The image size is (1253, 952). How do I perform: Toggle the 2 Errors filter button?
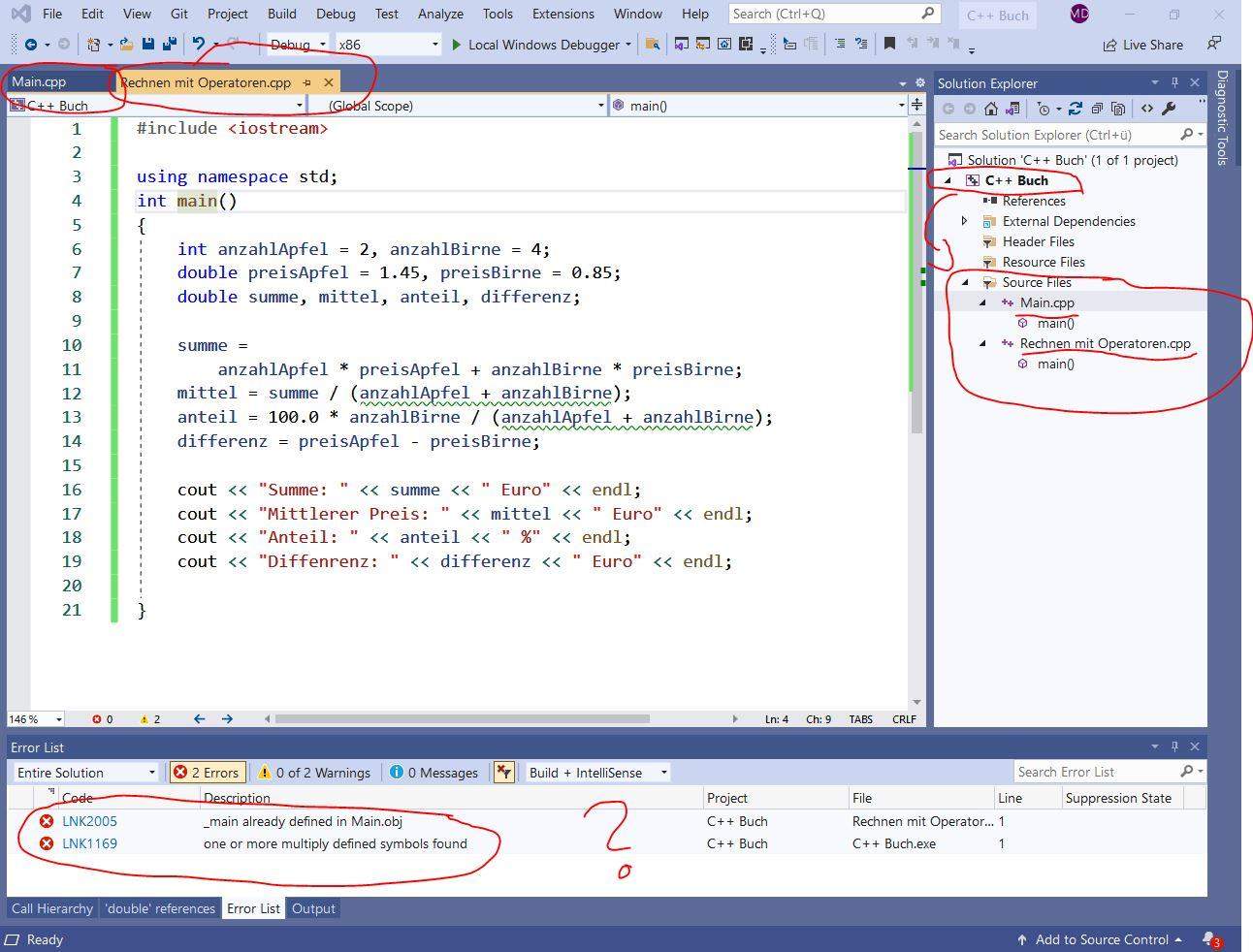coord(207,772)
